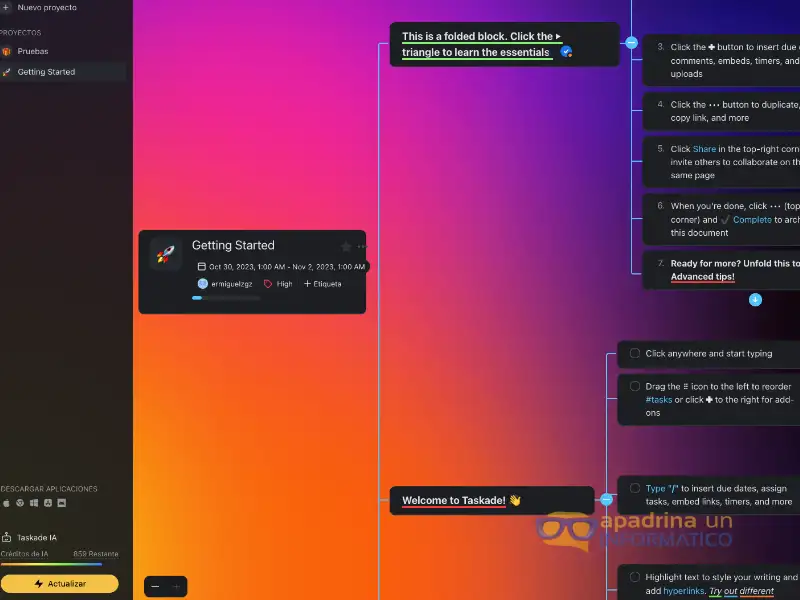
Task: Check the Click anywhere and start typing task
Action: 635,353
